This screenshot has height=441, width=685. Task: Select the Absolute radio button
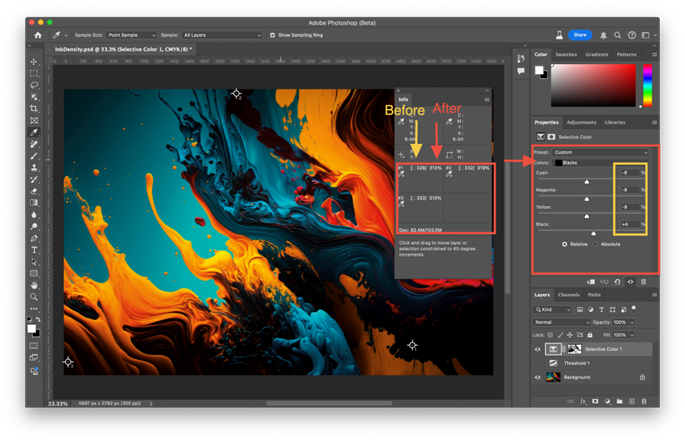point(595,244)
